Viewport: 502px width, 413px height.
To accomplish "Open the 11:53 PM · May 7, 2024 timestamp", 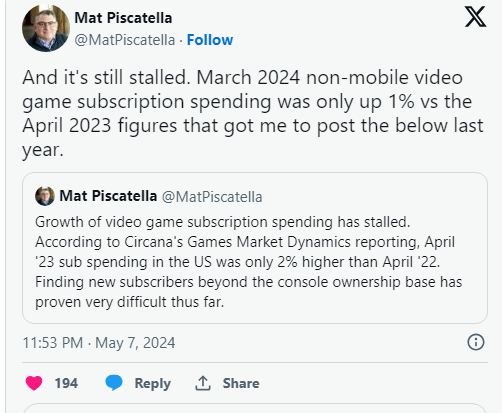I will click(x=99, y=343).
